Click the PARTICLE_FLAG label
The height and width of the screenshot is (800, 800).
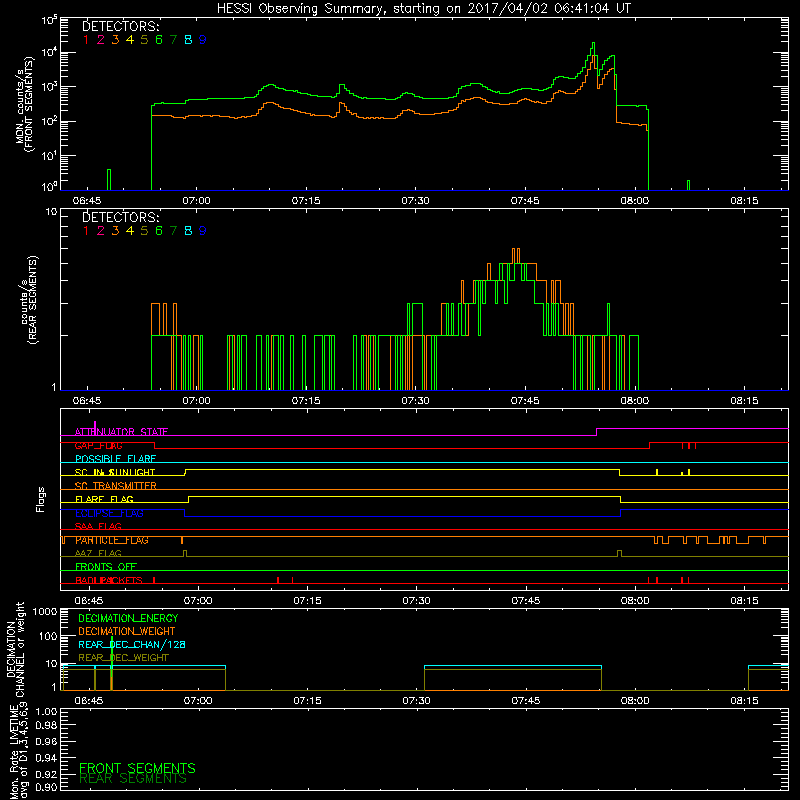(x=112, y=540)
